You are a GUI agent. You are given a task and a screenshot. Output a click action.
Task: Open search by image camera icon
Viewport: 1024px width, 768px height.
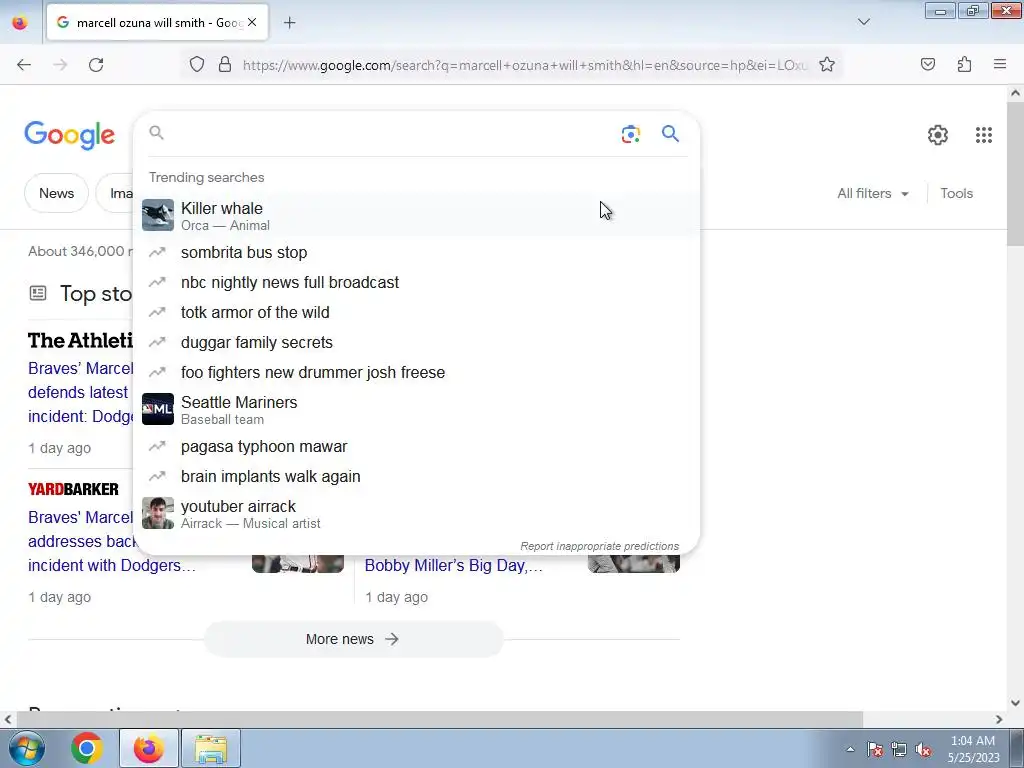630,134
